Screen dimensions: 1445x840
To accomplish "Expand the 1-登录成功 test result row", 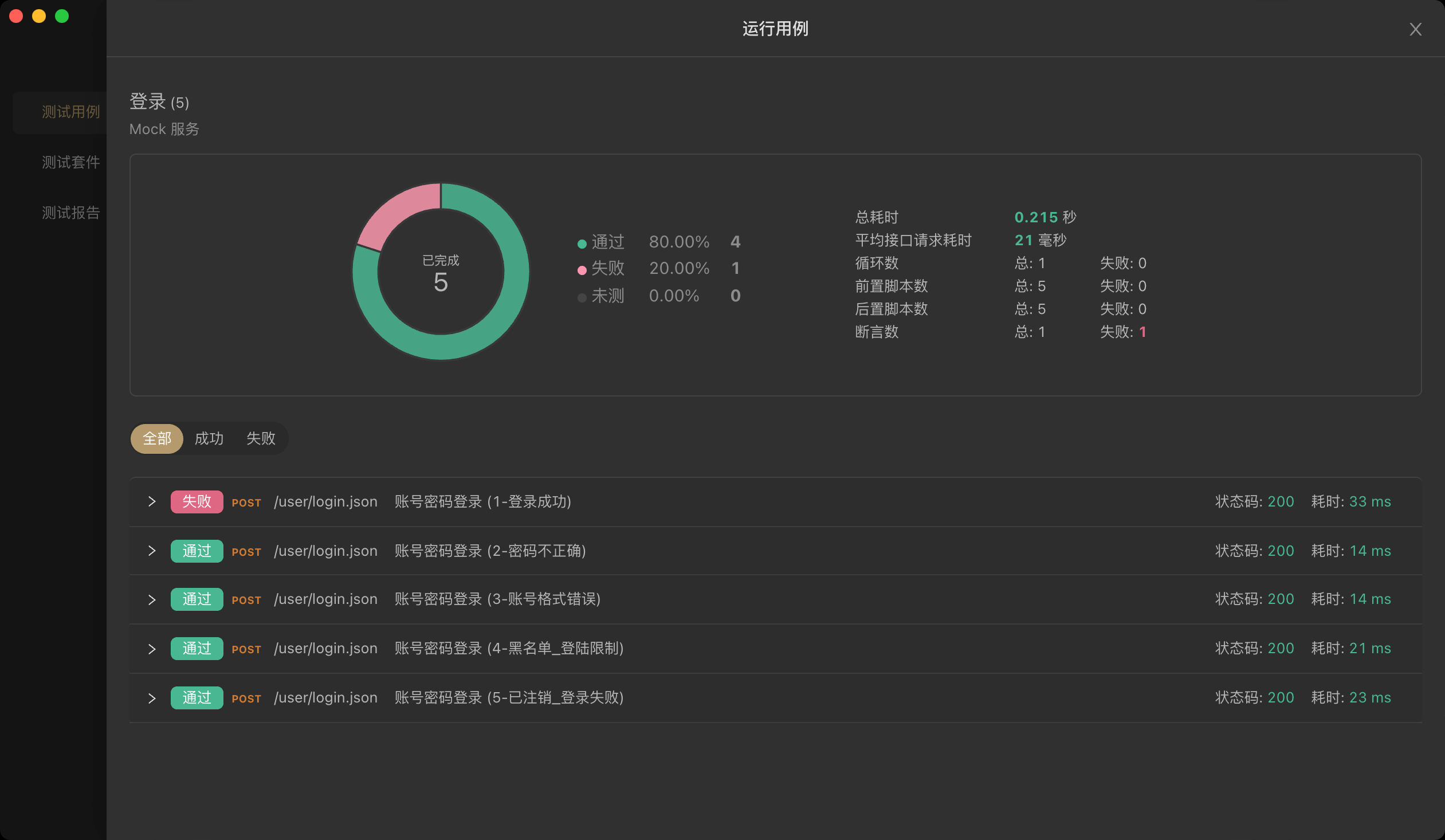I will tap(152, 502).
